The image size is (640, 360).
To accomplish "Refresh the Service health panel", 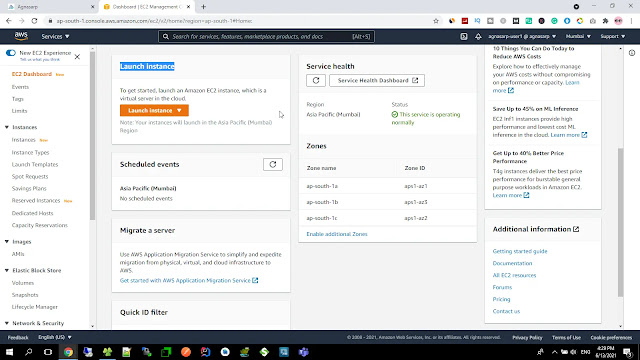I will coord(316,80).
